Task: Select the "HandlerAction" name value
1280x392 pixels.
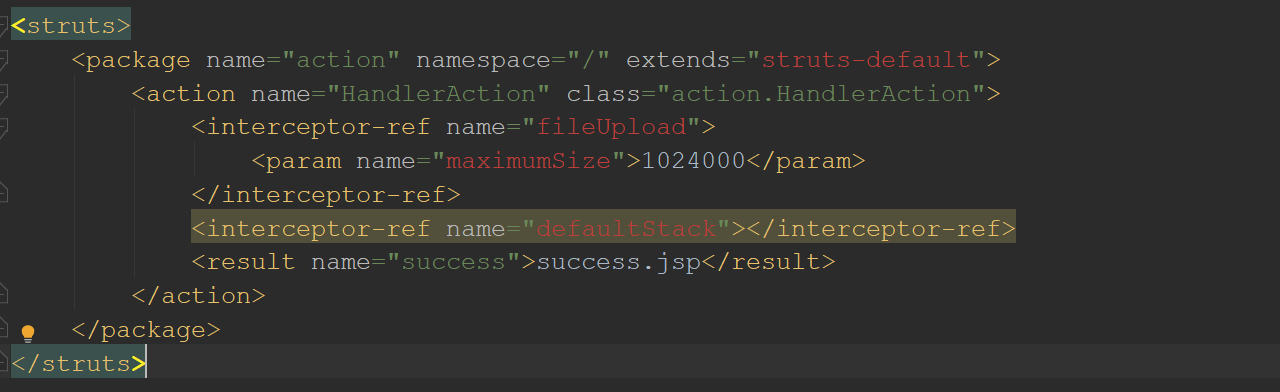Action: pyautogui.click(x=438, y=94)
